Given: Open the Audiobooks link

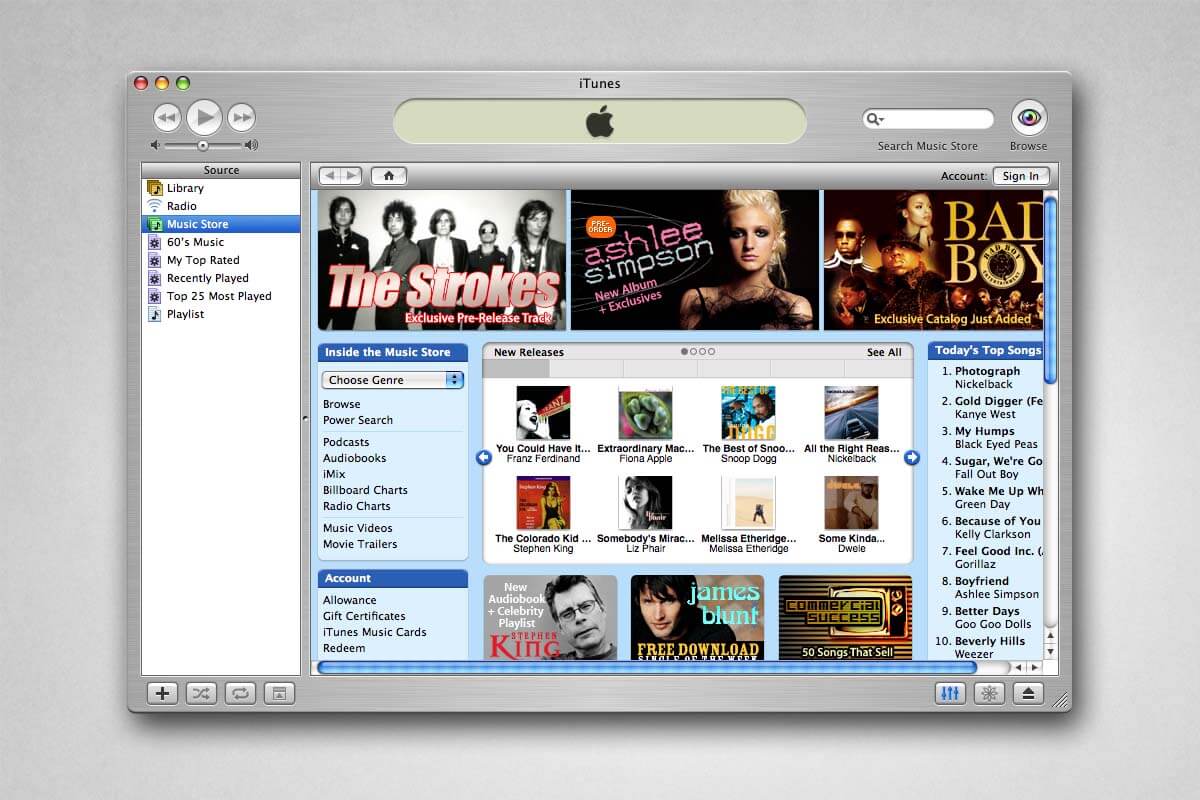Looking at the screenshot, I should click(x=354, y=458).
